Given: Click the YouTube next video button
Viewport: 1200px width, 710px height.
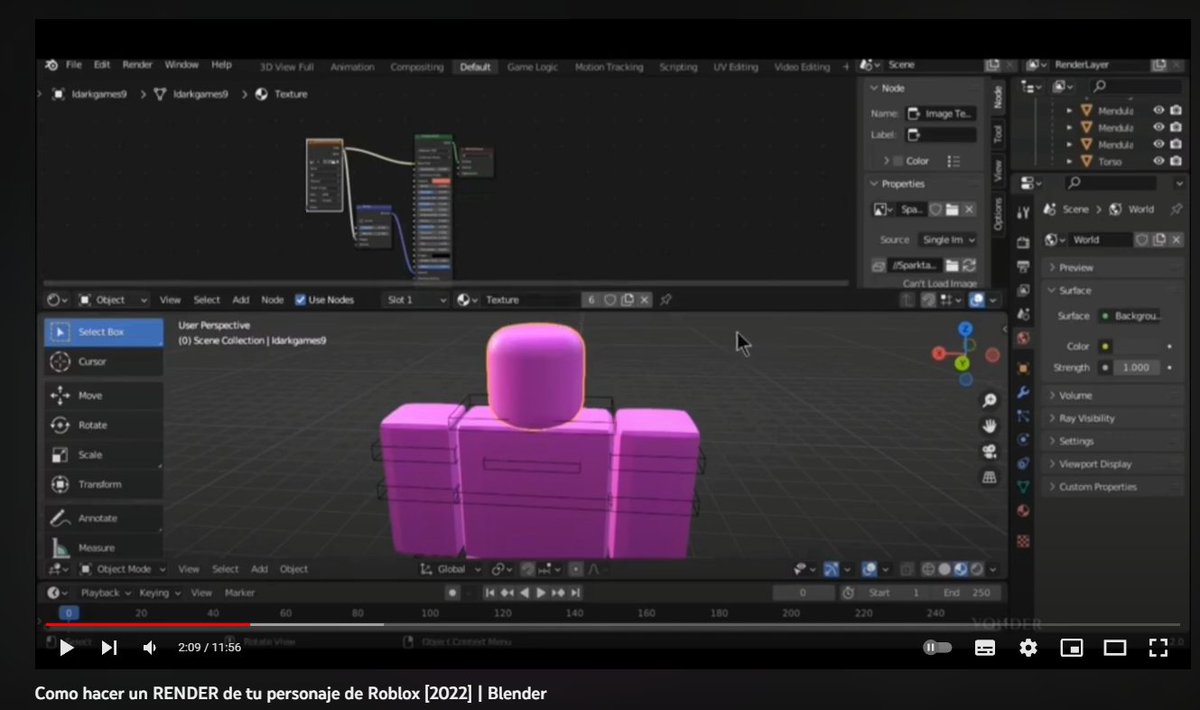Looking at the screenshot, I should [x=109, y=648].
